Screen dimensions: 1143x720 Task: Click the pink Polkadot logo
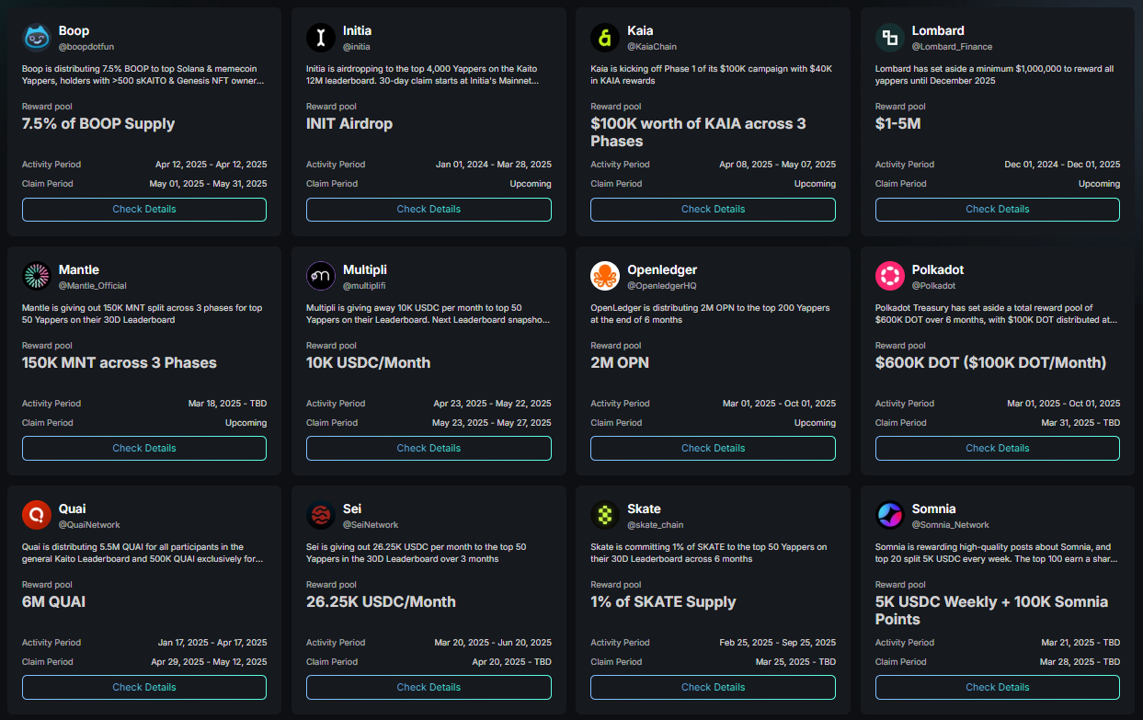890,276
